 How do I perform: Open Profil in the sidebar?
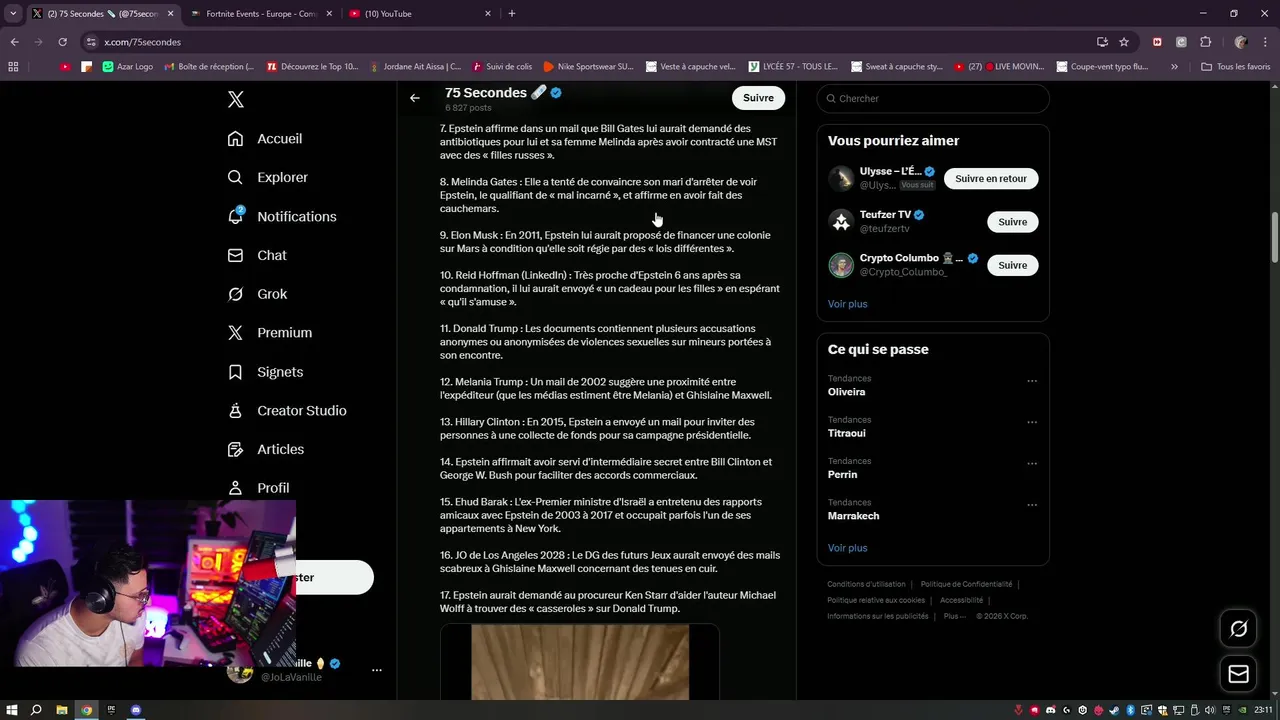[x=258, y=488]
